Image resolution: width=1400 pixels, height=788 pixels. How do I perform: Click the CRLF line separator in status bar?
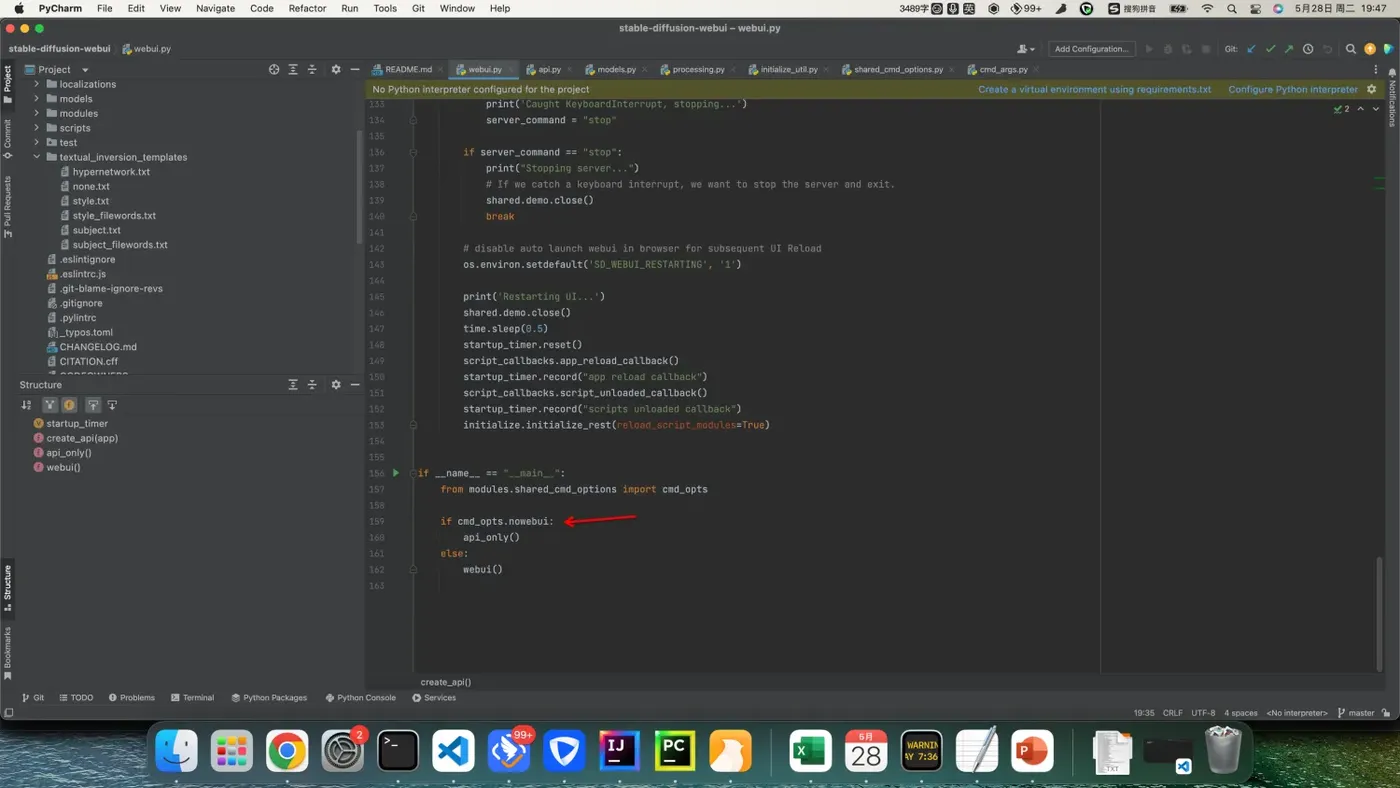(1173, 713)
